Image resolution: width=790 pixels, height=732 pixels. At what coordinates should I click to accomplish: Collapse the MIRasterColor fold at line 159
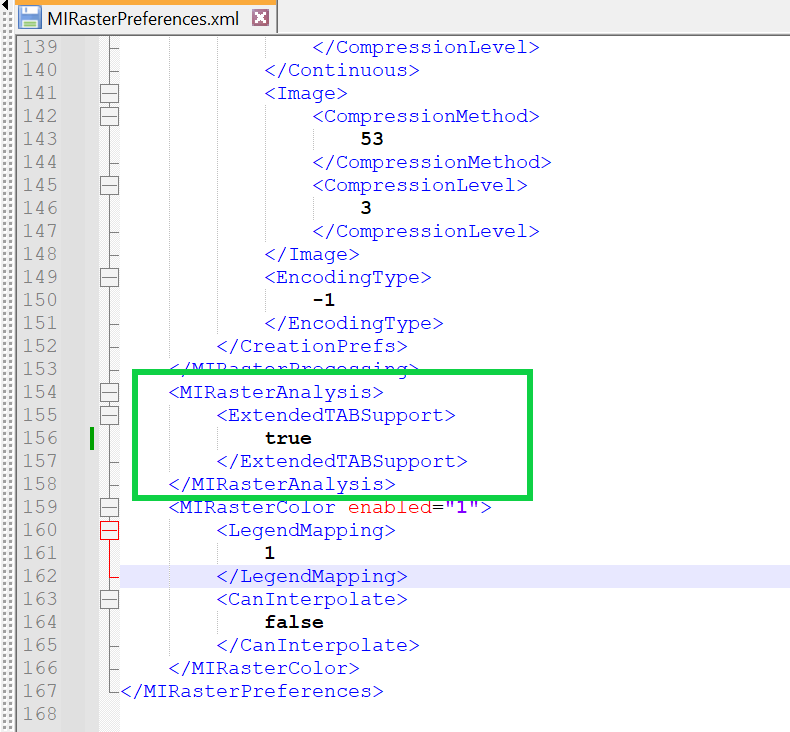109,507
